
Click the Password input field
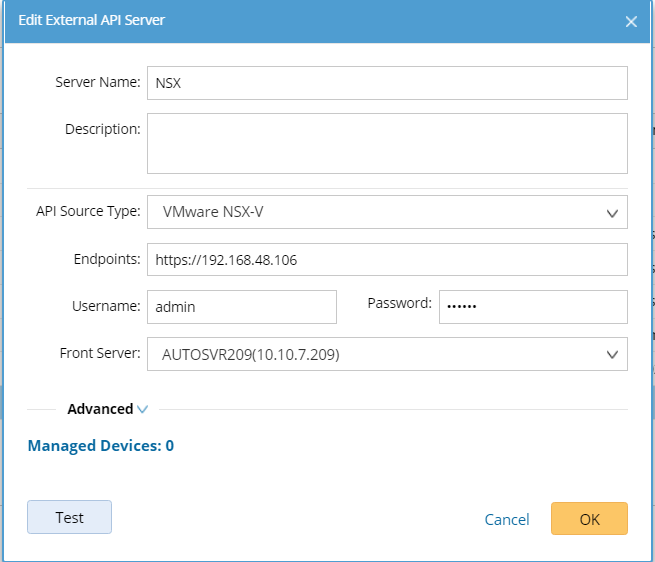[532, 307]
